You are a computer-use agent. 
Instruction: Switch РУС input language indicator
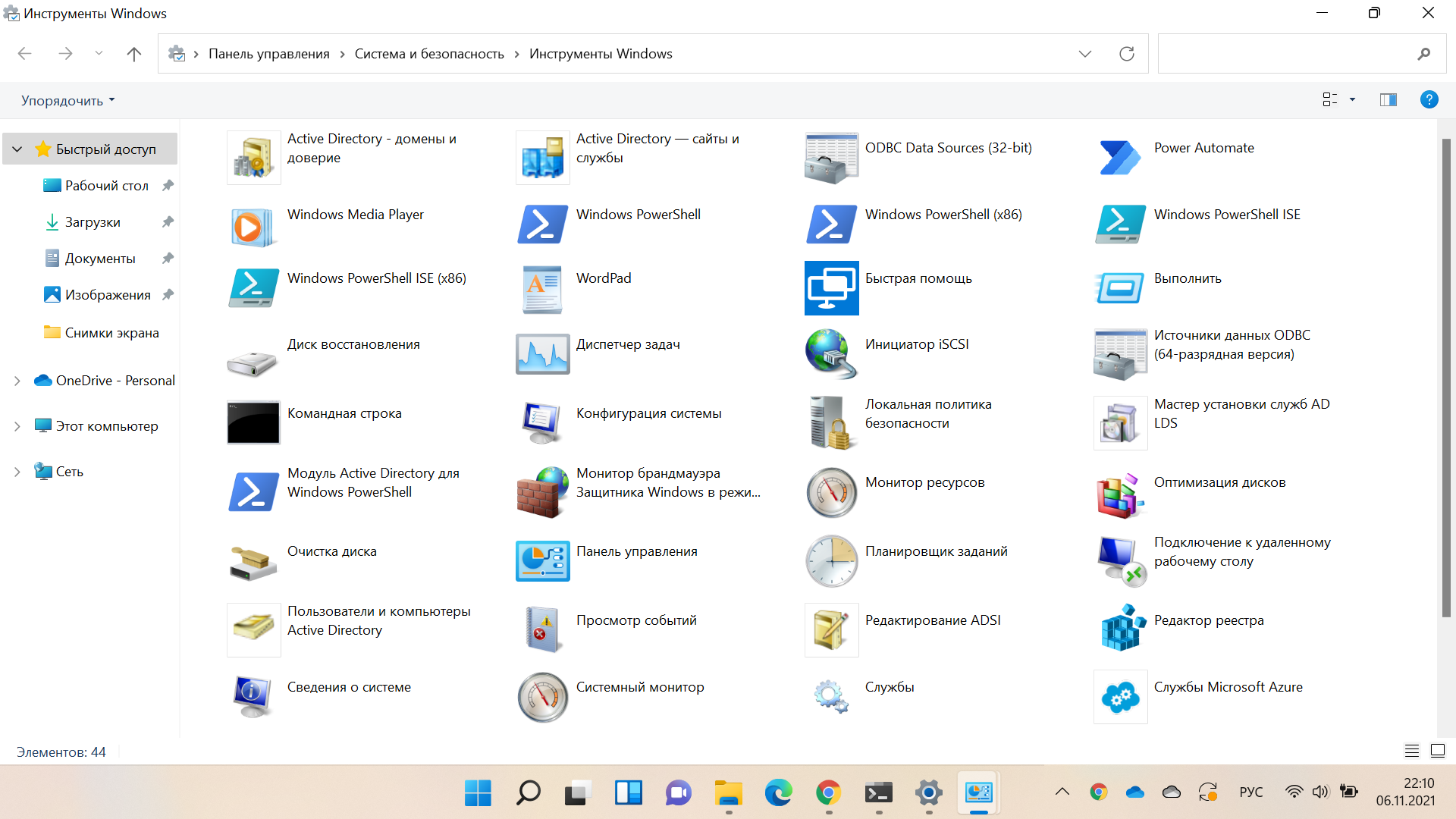pos(1250,792)
